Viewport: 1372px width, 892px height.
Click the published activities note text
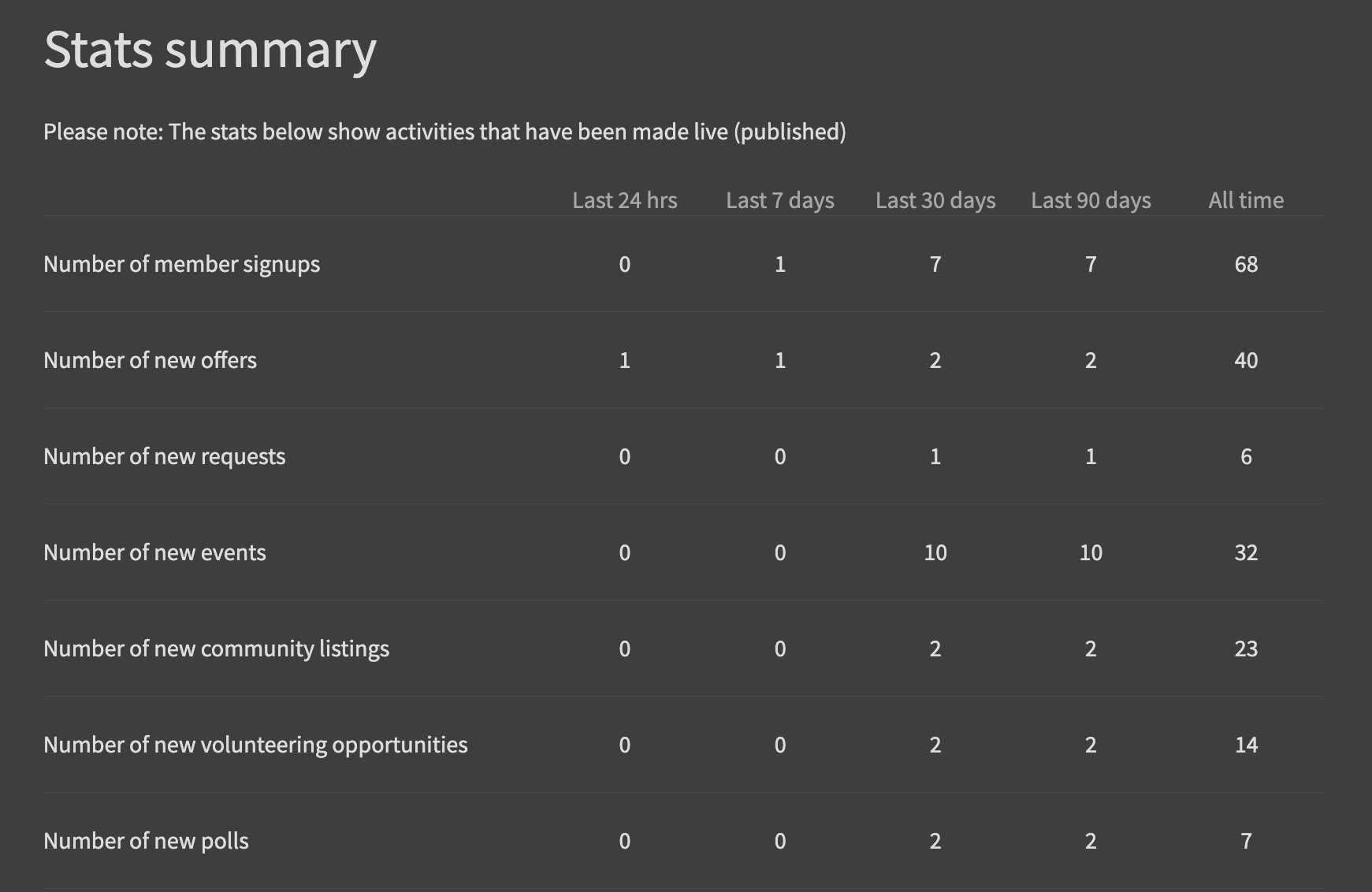click(444, 132)
